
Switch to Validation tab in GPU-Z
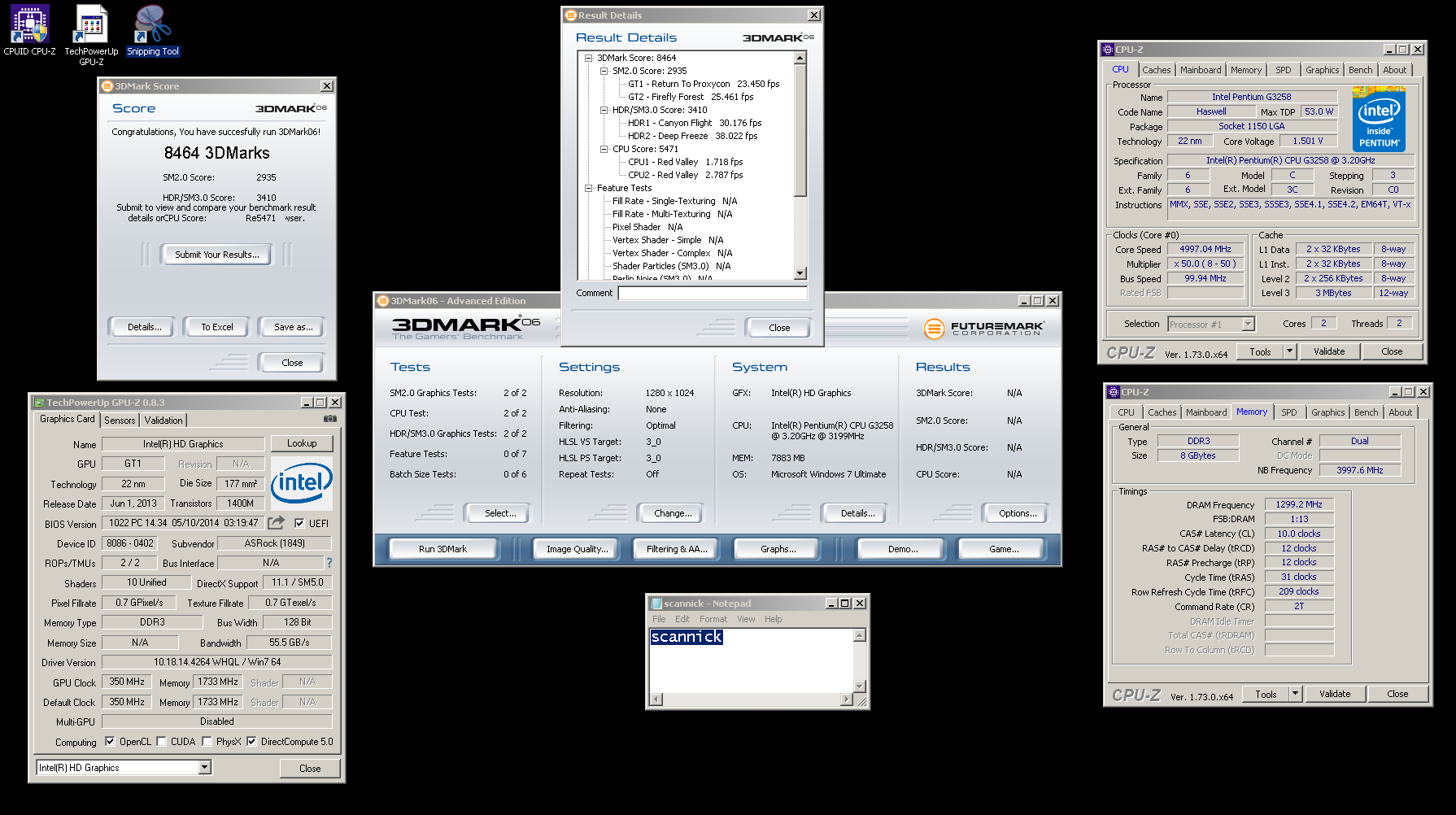click(x=163, y=421)
